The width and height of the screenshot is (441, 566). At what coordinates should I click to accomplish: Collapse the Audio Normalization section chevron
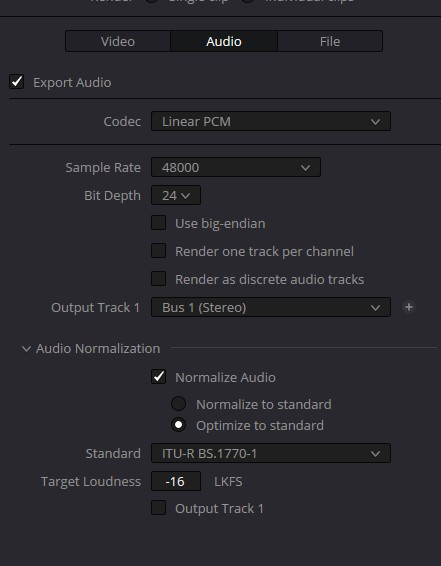point(26,349)
